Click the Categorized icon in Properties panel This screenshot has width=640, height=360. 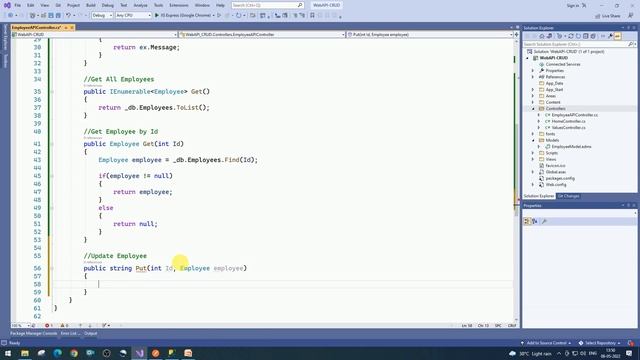pos(527,221)
